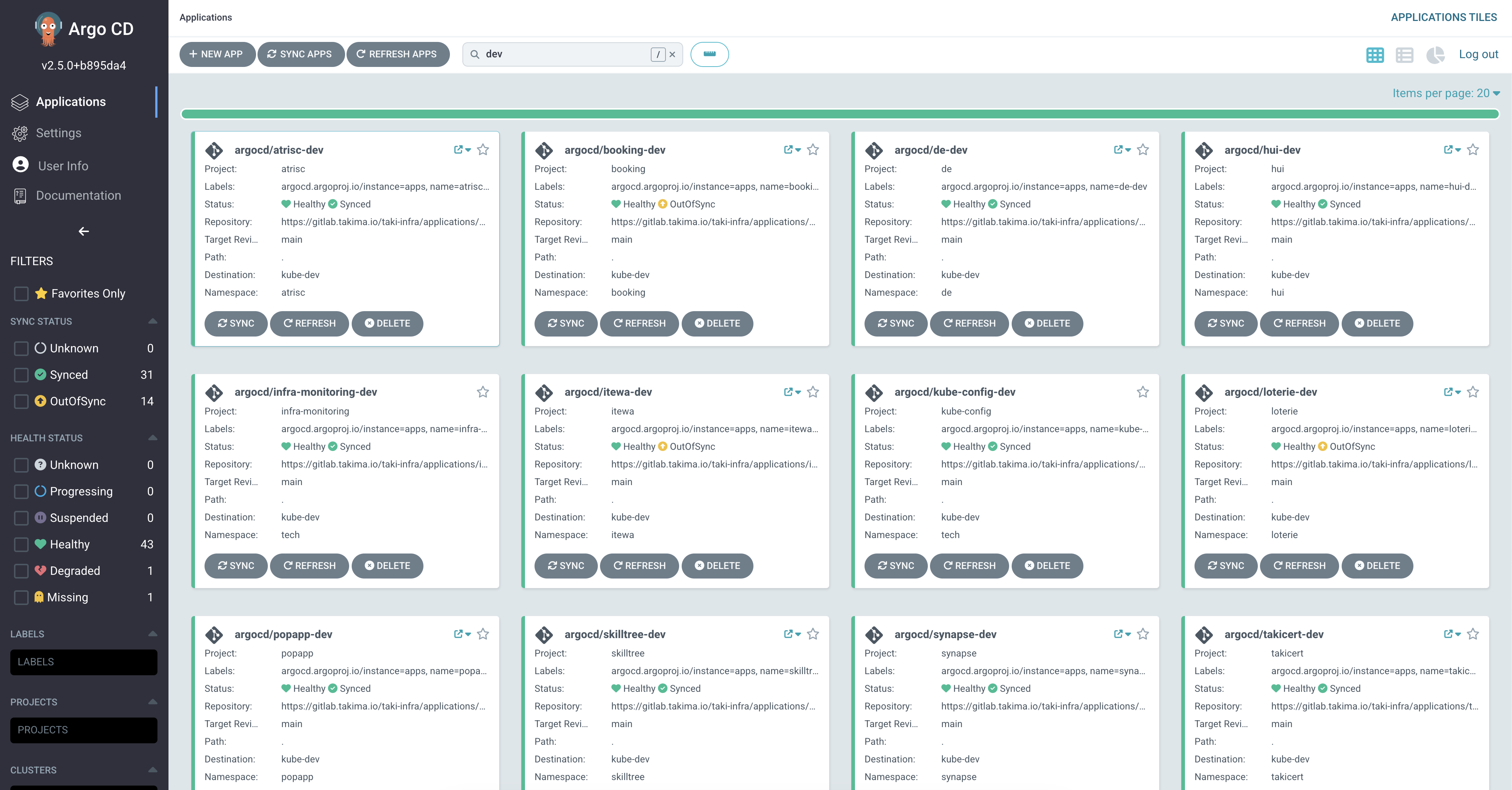Collapse the SYNC STATUS filter section
Image resolution: width=1512 pixels, height=790 pixels.
point(153,321)
